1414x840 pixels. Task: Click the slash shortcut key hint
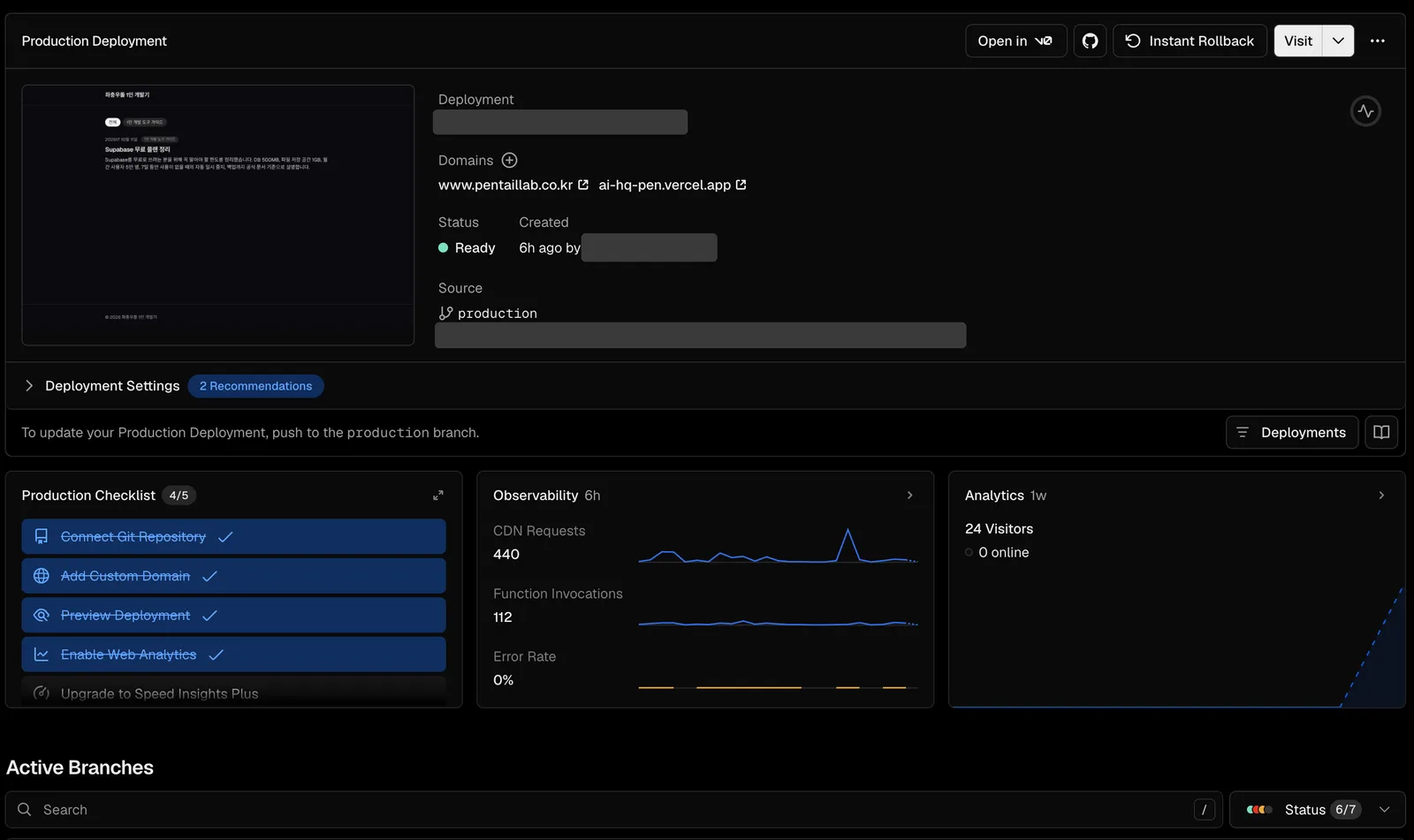coord(1204,810)
